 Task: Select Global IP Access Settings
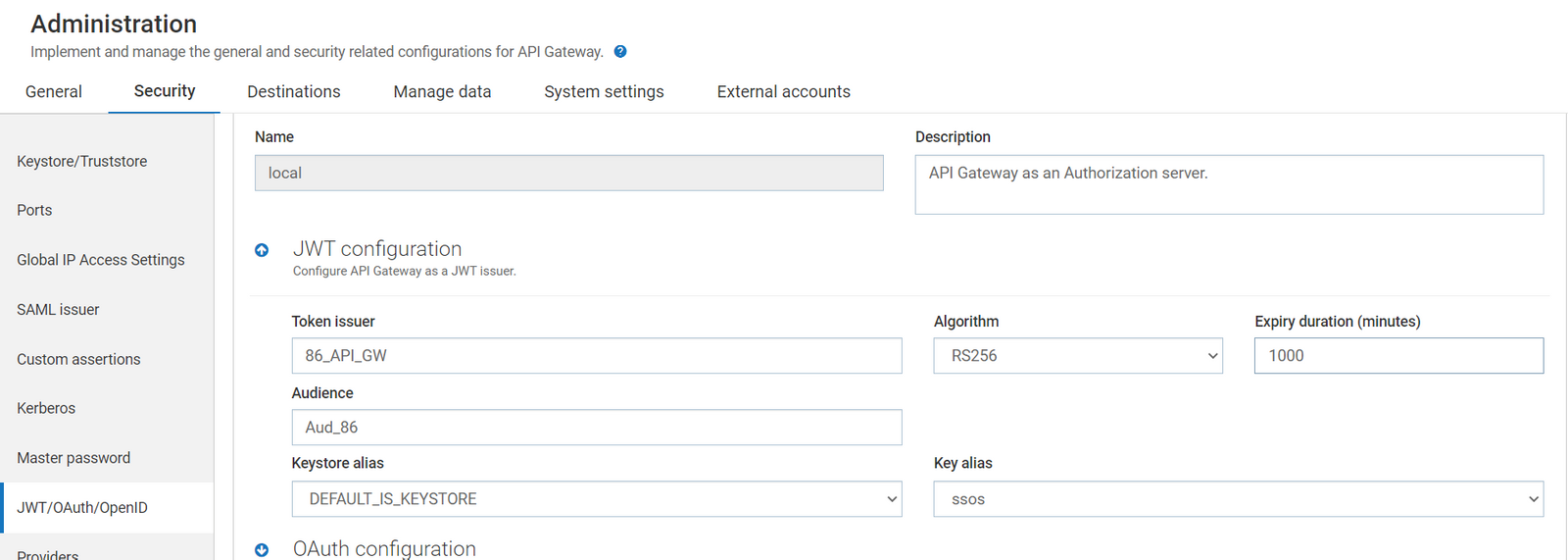pos(101,260)
